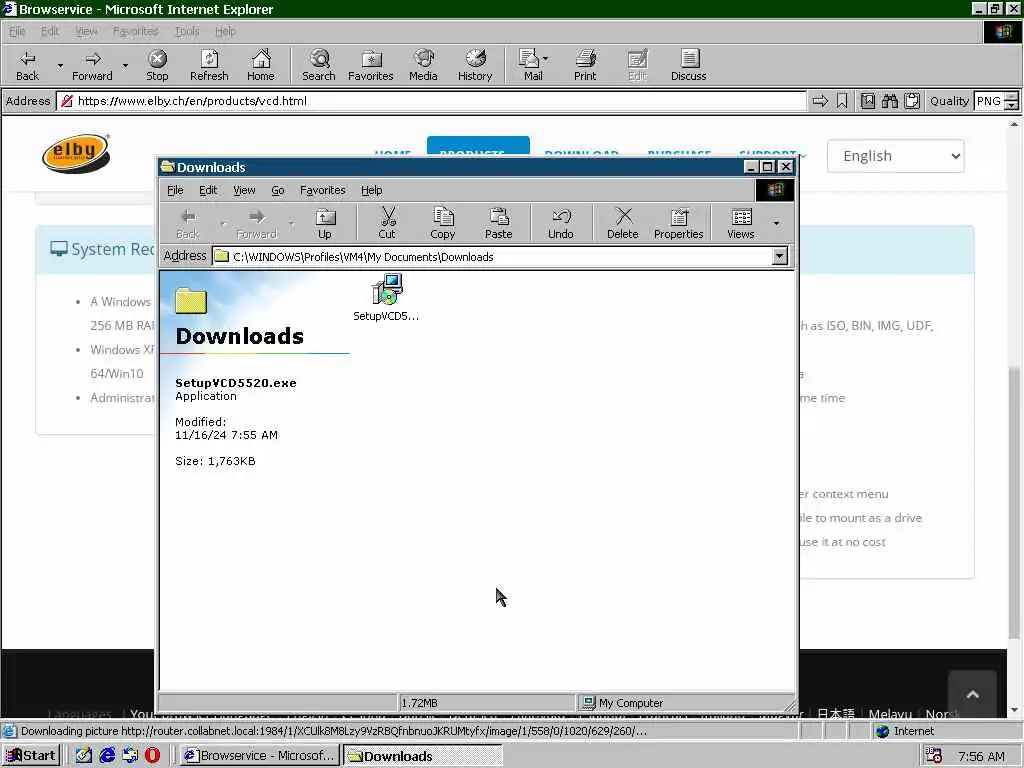Click Paste in Downloads toolbar
Image resolution: width=1024 pixels, height=768 pixels.
(x=498, y=223)
